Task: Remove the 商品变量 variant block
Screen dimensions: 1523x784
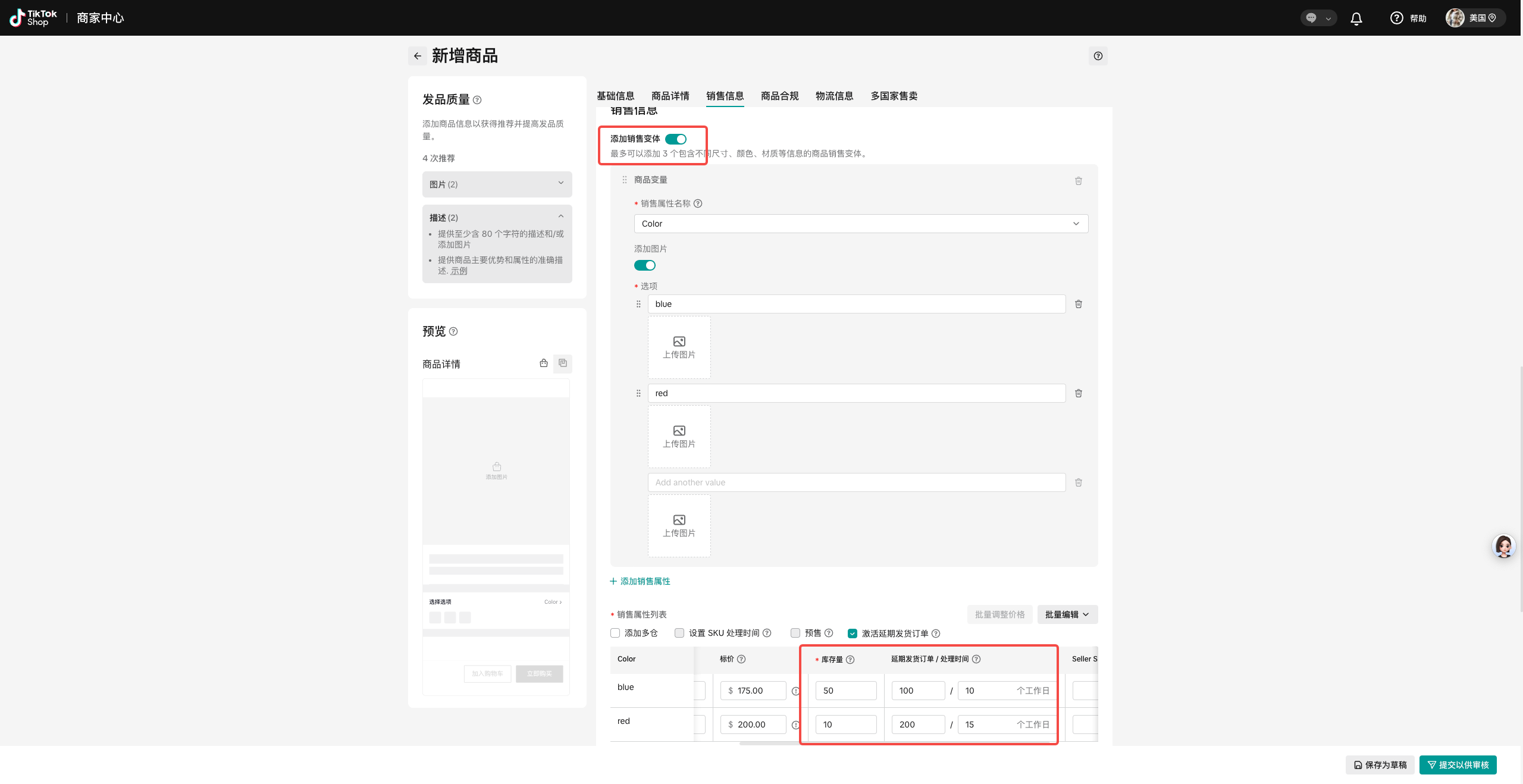Action: click(1078, 181)
